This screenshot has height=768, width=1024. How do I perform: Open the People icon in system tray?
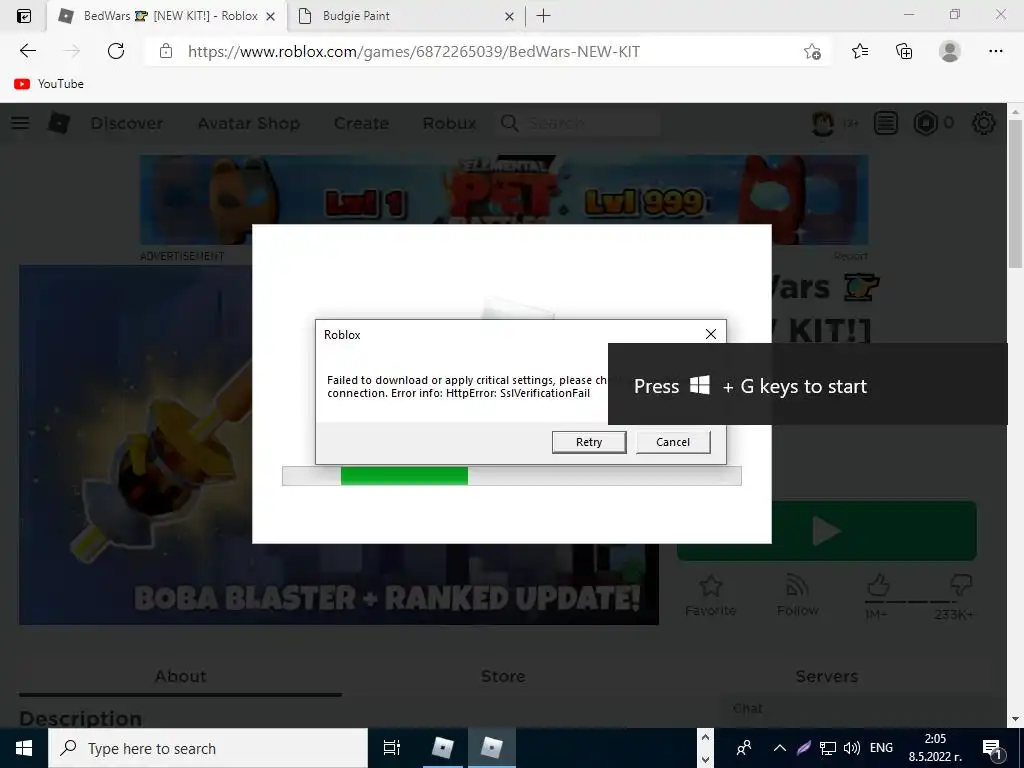[743, 748]
